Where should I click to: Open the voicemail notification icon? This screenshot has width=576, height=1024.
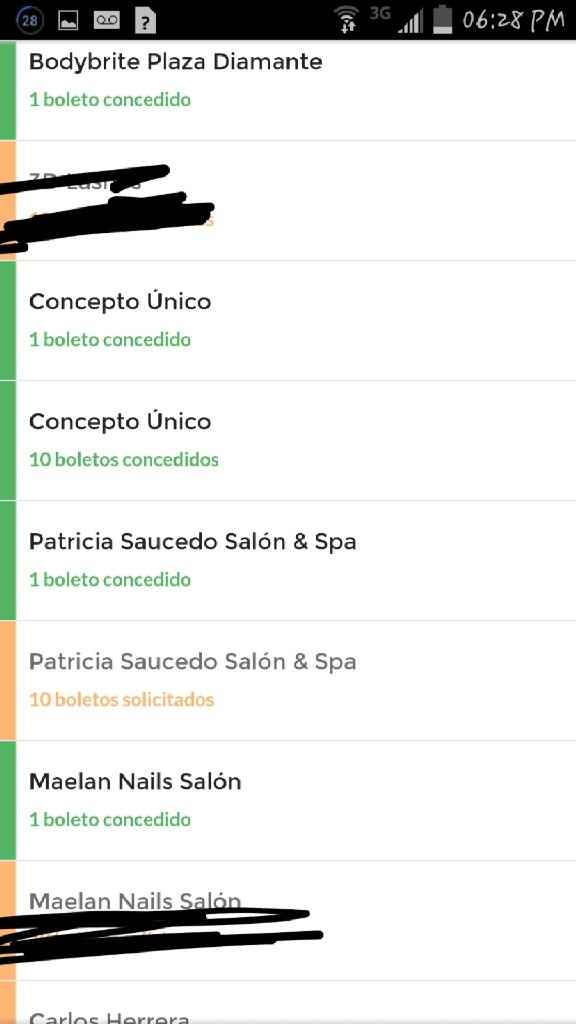(105, 19)
